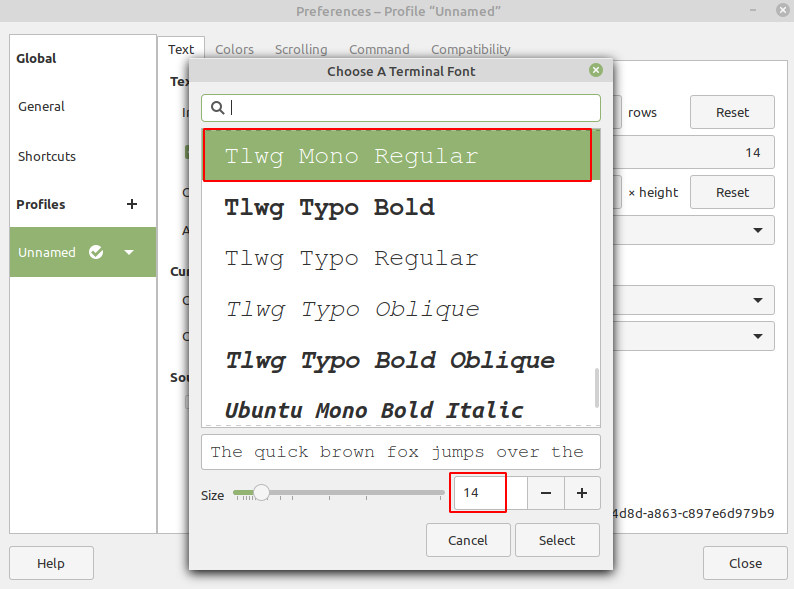
Task: Decrease font size with minus button
Action: pos(546,493)
